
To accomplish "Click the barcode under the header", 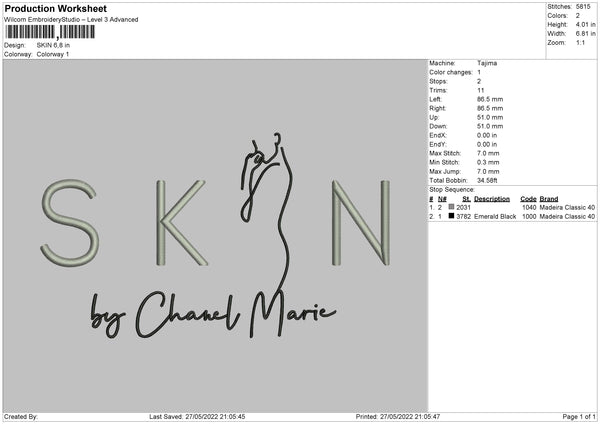I will click(x=50, y=32).
